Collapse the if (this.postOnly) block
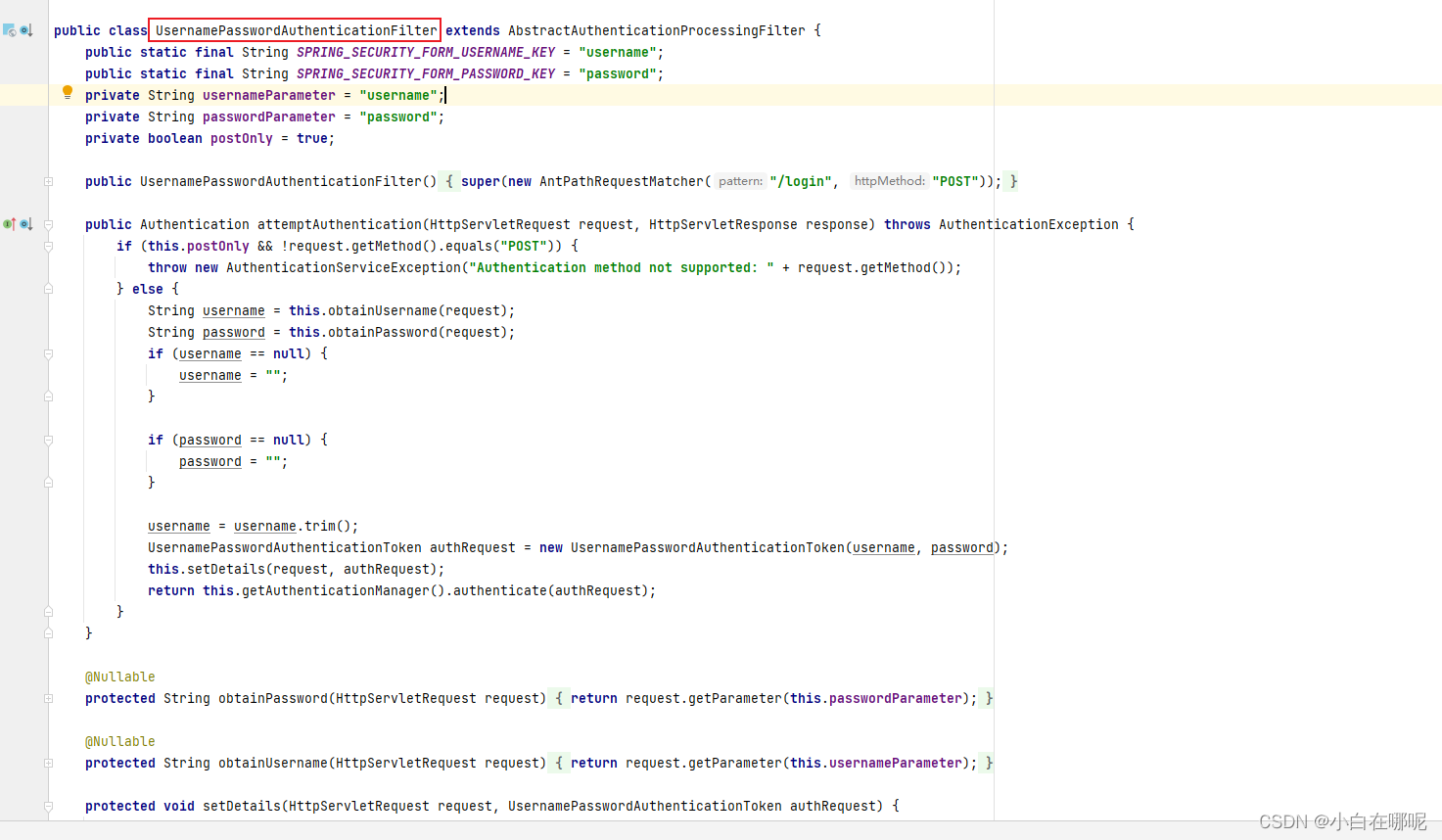The width and height of the screenshot is (1442, 840). 48,246
